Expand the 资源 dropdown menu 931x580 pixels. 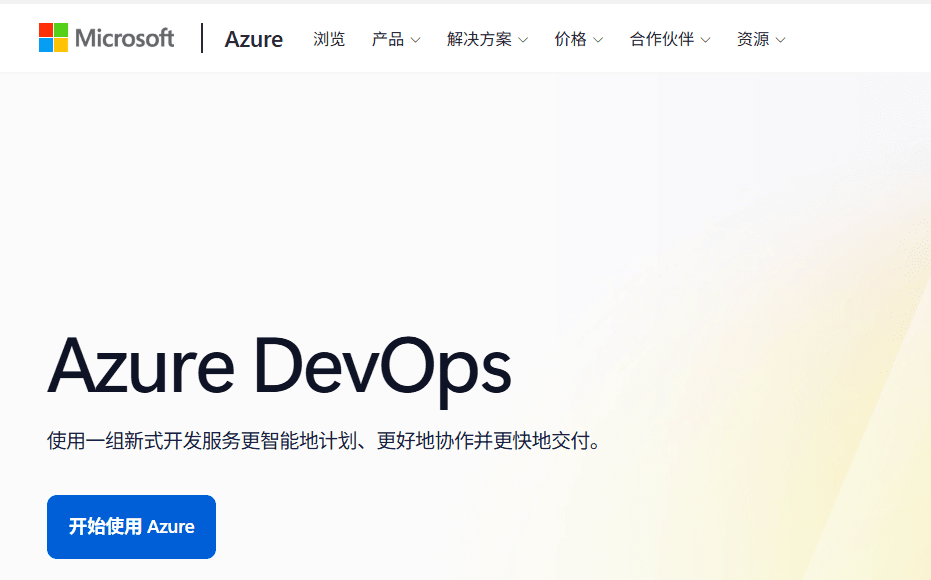point(761,39)
